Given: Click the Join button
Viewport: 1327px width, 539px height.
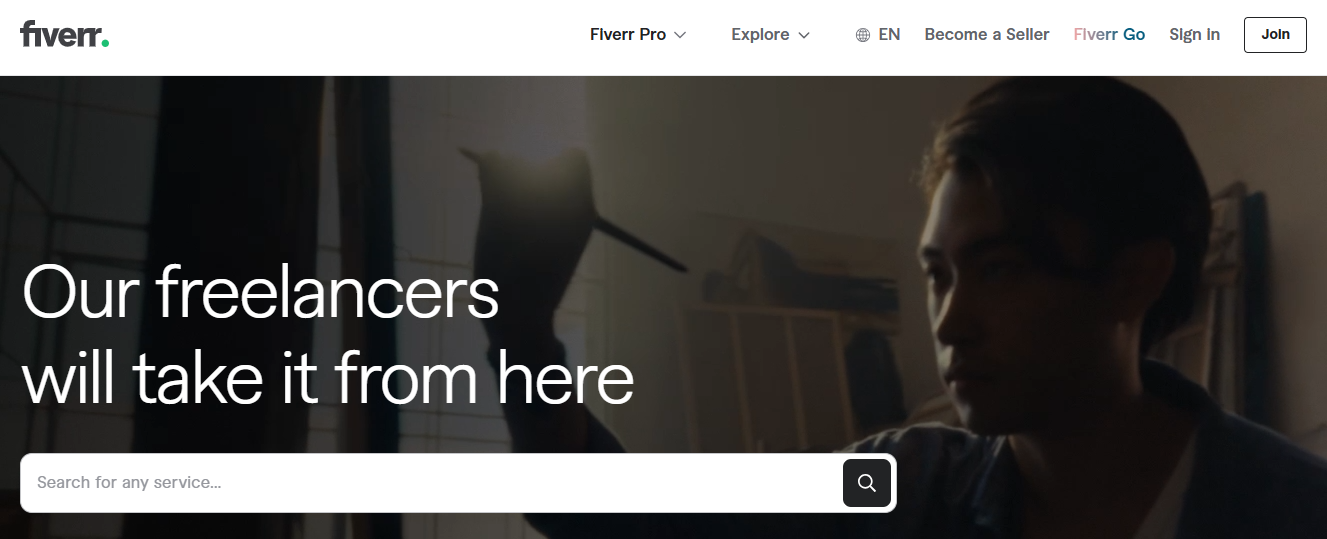Looking at the screenshot, I should pyautogui.click(x=1275, y=34).
